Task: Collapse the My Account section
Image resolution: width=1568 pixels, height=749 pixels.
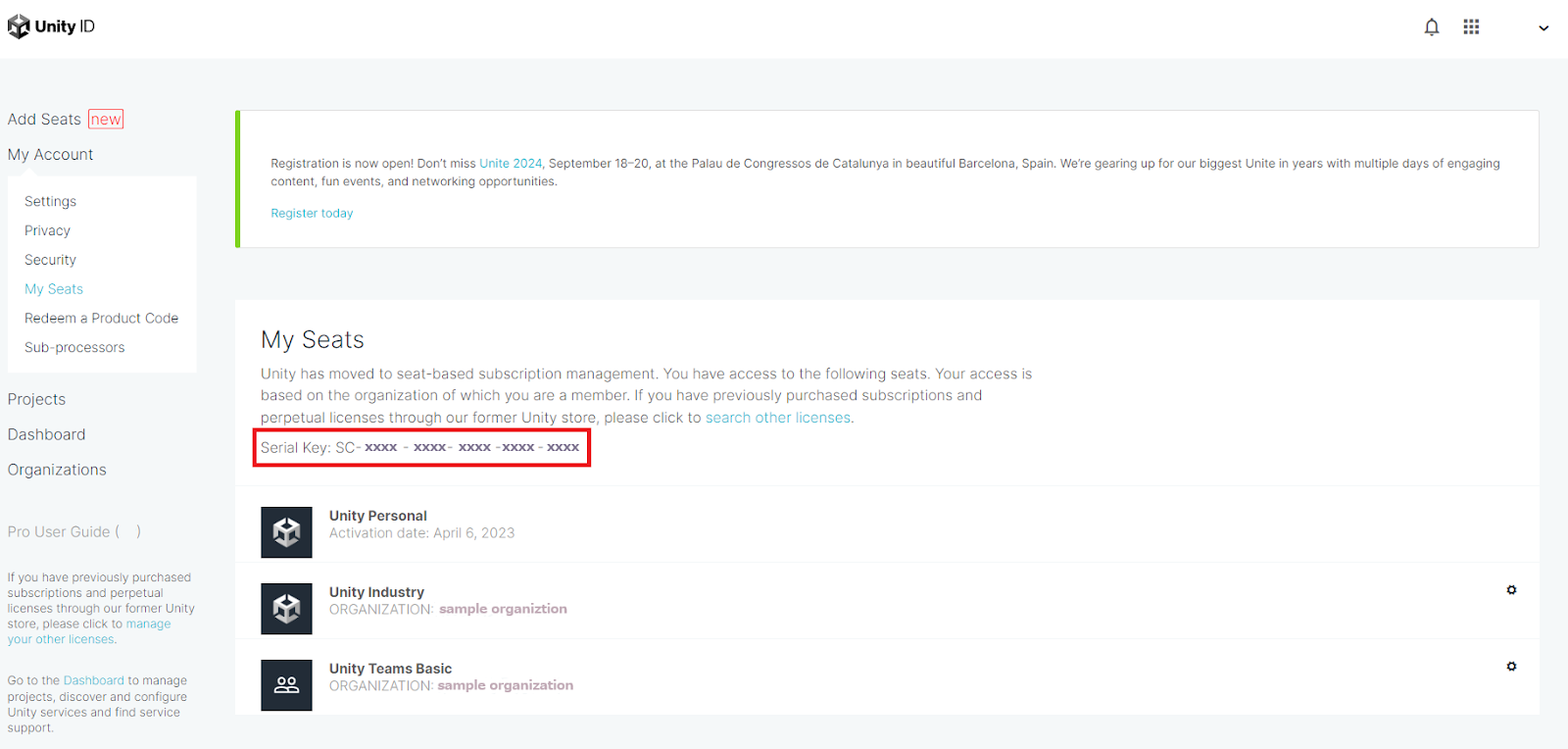Action: point(51,155)
